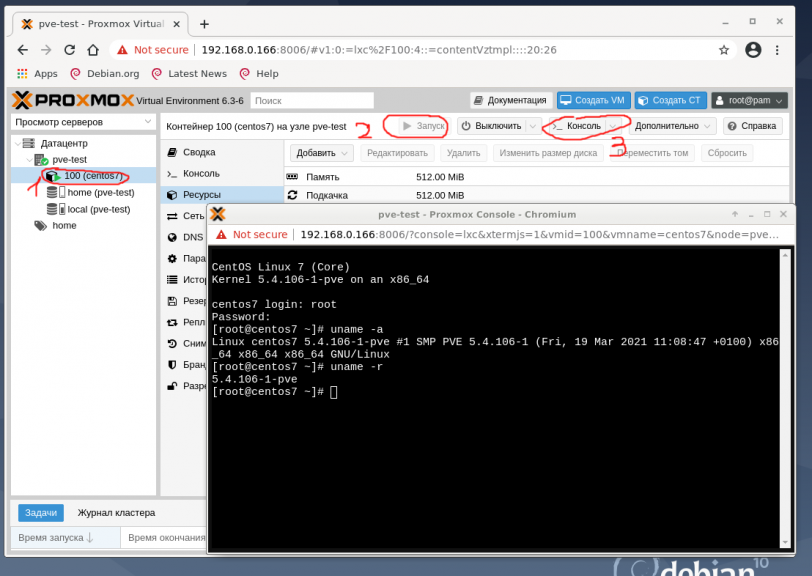Open the Консоль dropdown arrow
The height and width of the screenshot is (576, 812).
point(612,126)
